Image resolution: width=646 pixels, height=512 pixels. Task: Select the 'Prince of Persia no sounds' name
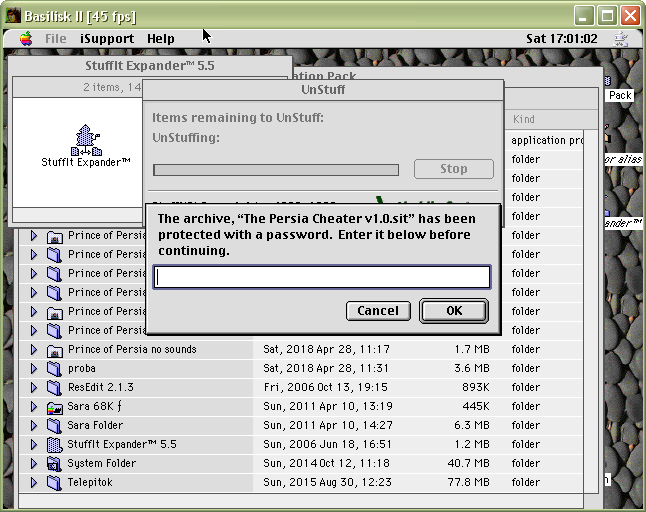point(132,349)
